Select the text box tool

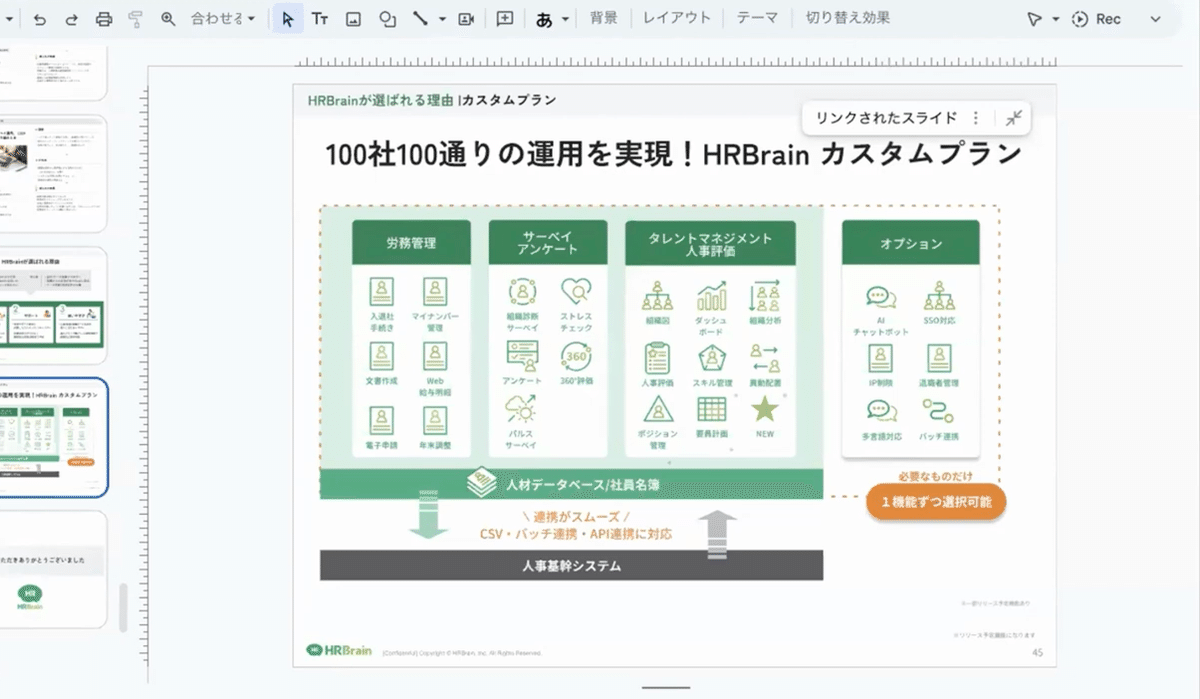pos(320,19)
